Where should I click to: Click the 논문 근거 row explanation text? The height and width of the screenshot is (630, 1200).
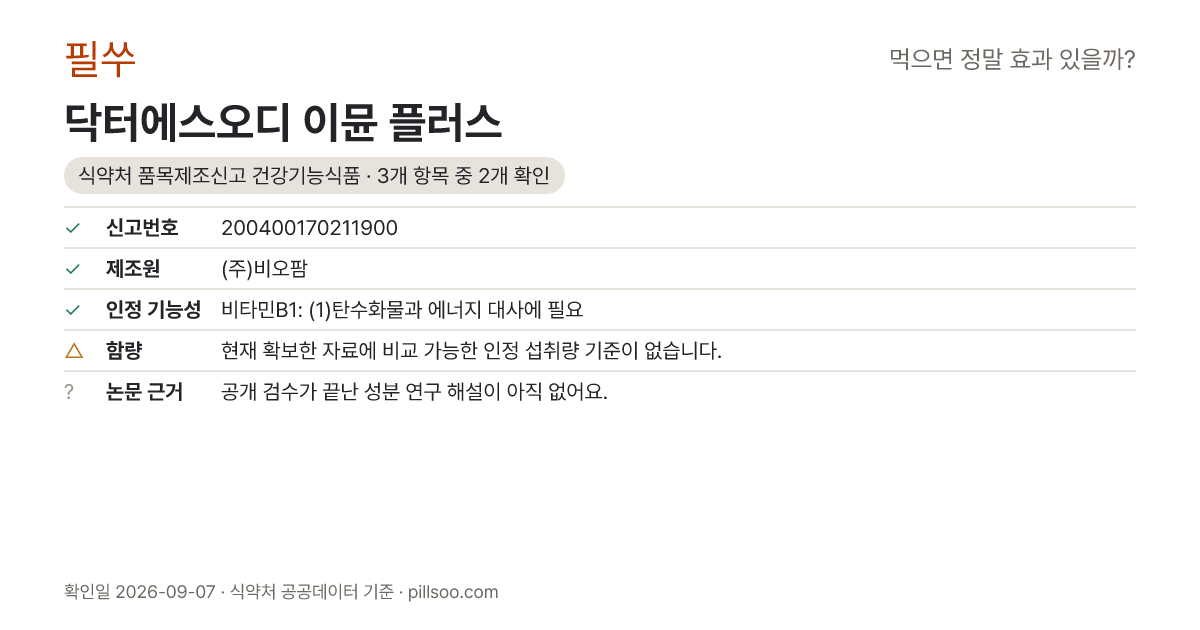click(414, 392)
